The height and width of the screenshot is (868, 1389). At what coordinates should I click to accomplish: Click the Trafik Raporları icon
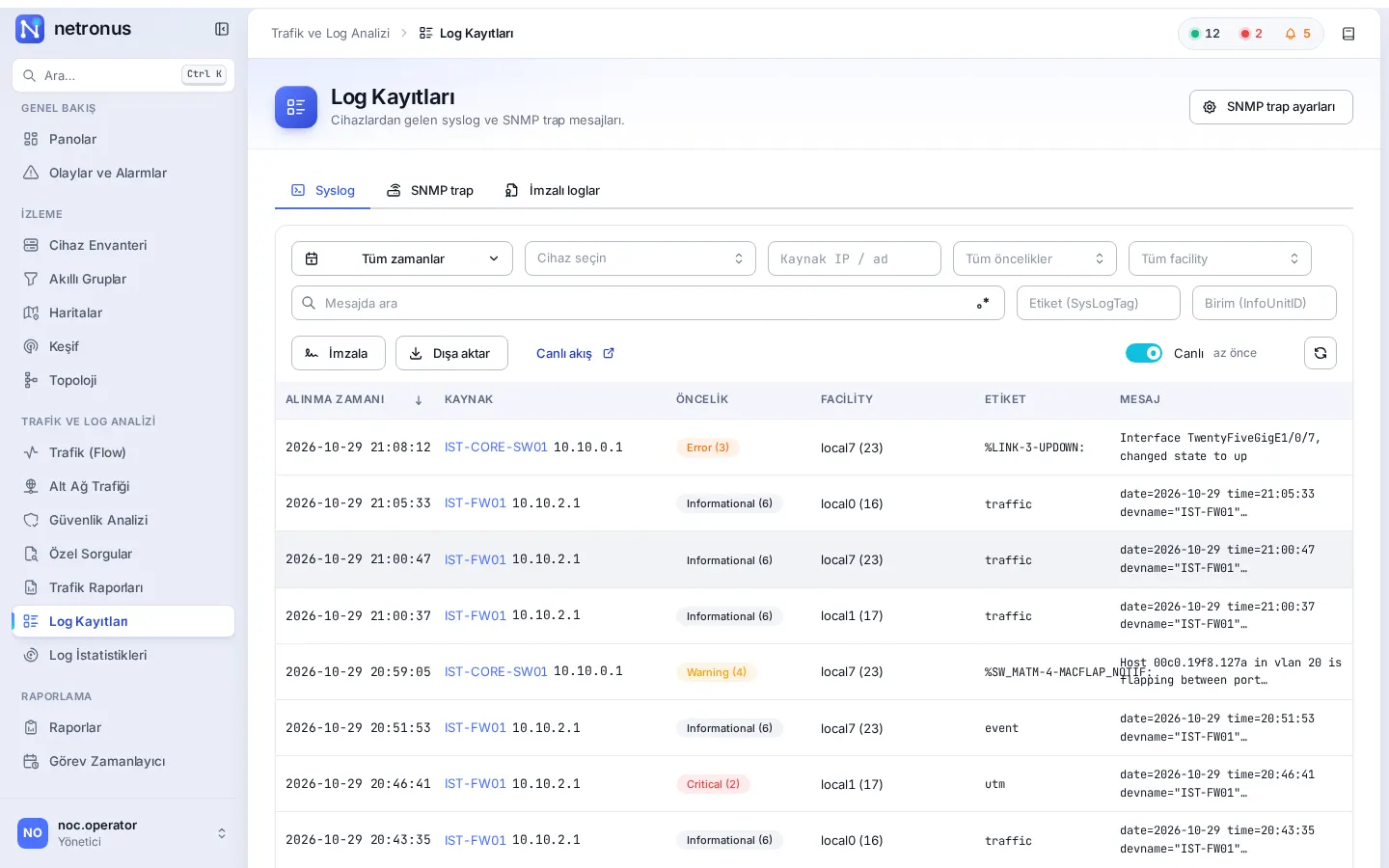[31, 587]
